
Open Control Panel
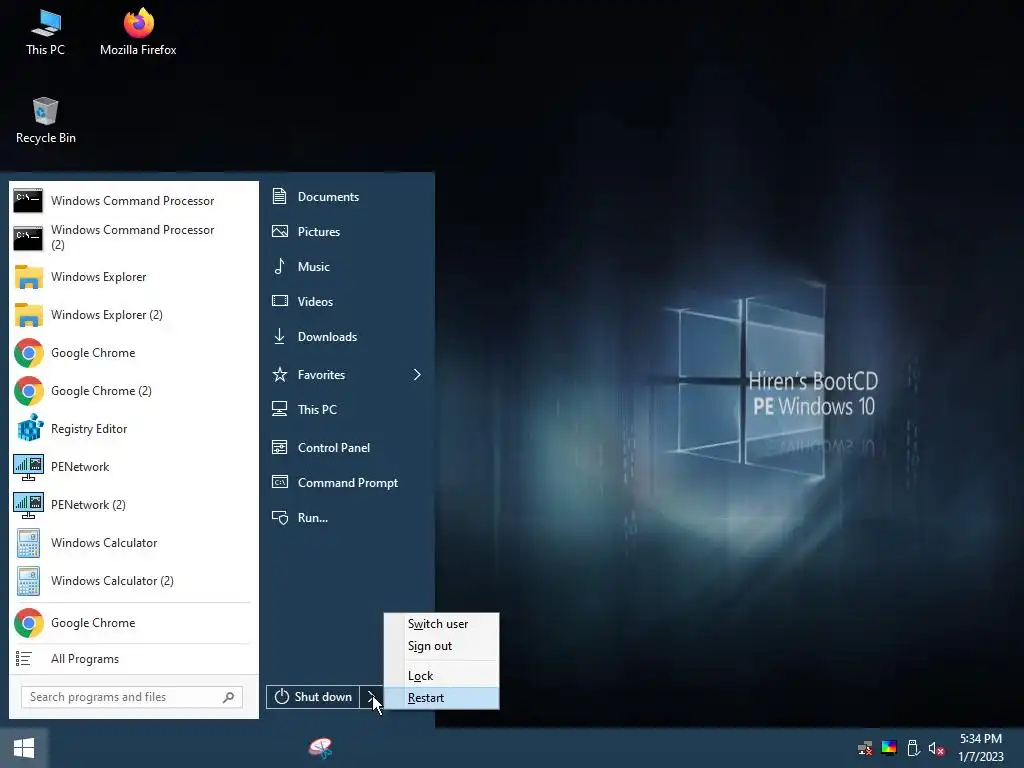pyautogui.click(x=347, y=447)
